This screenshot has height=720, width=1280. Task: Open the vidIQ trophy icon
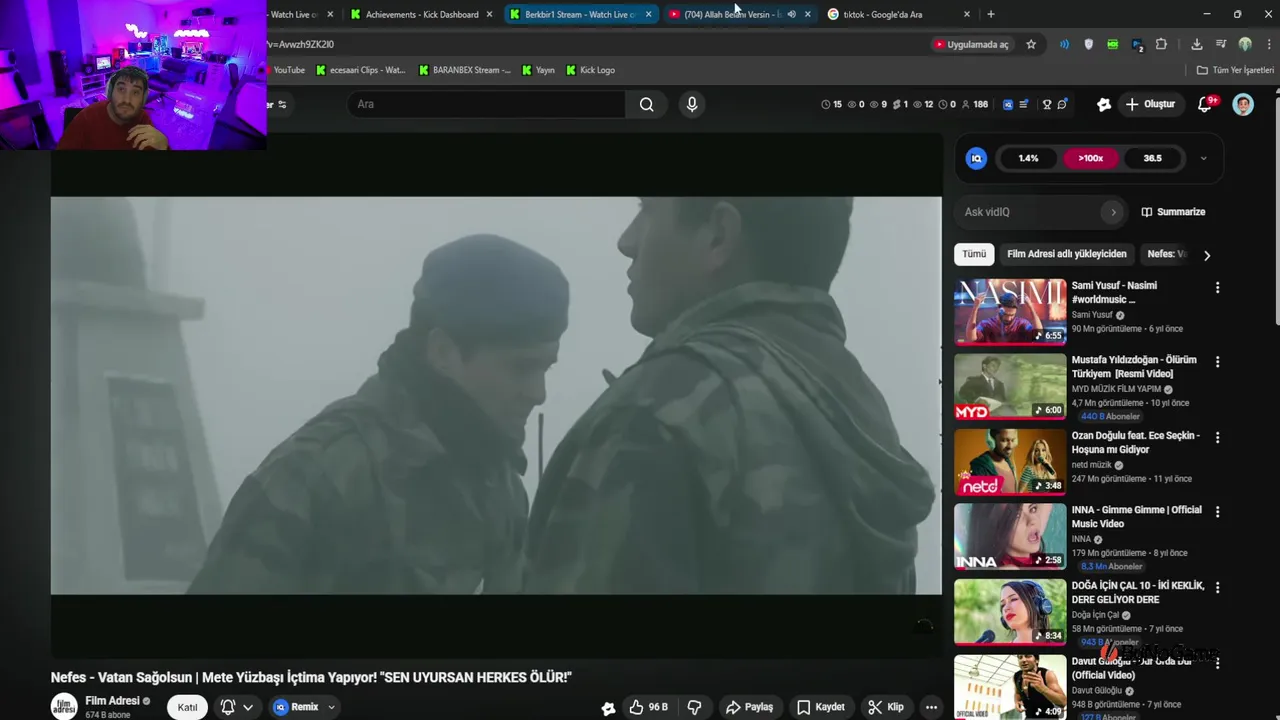click(x=1047, y=104)
